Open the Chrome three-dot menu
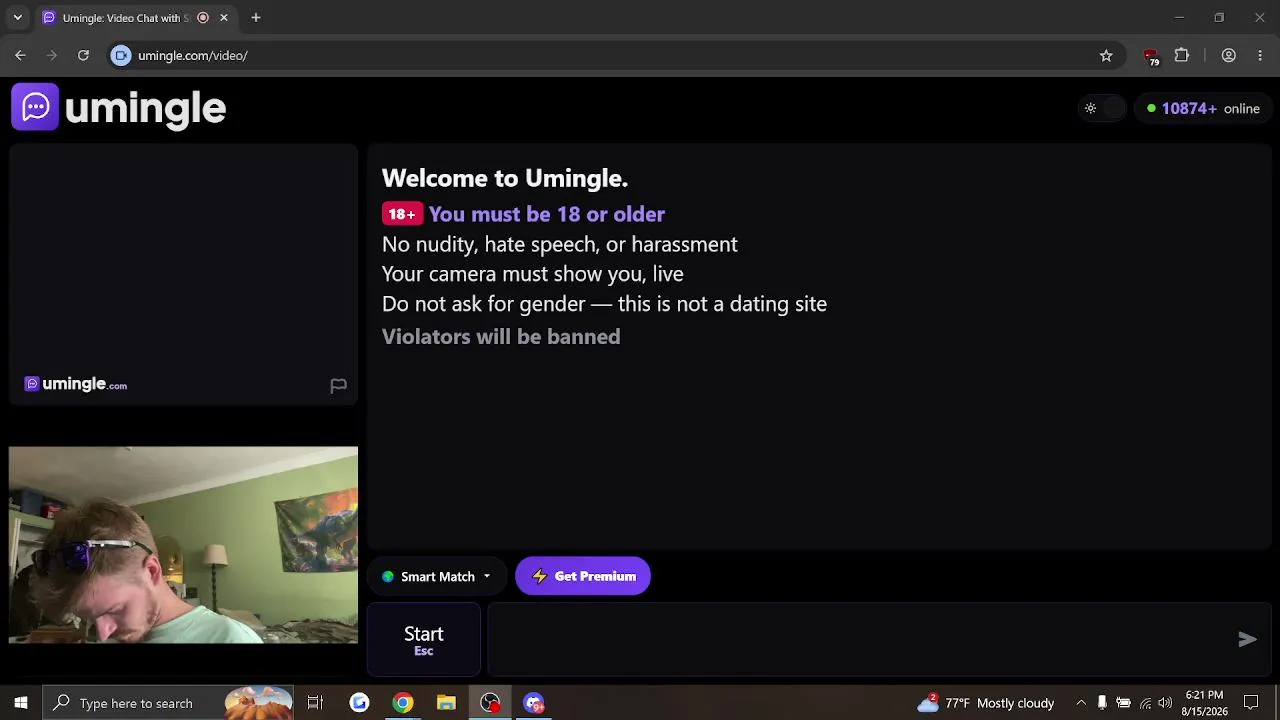This screenshot has height=720, width=1280. [1260, 56]
